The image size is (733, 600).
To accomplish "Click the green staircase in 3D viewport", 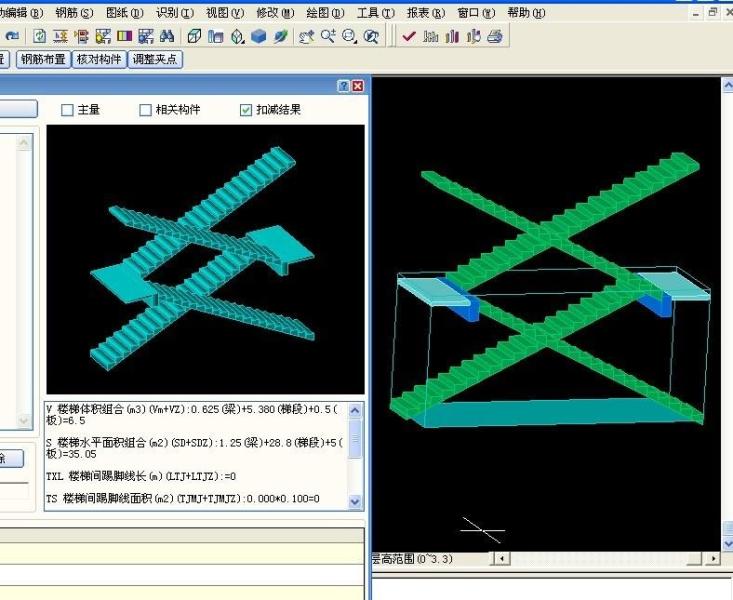I will (547, 290).
